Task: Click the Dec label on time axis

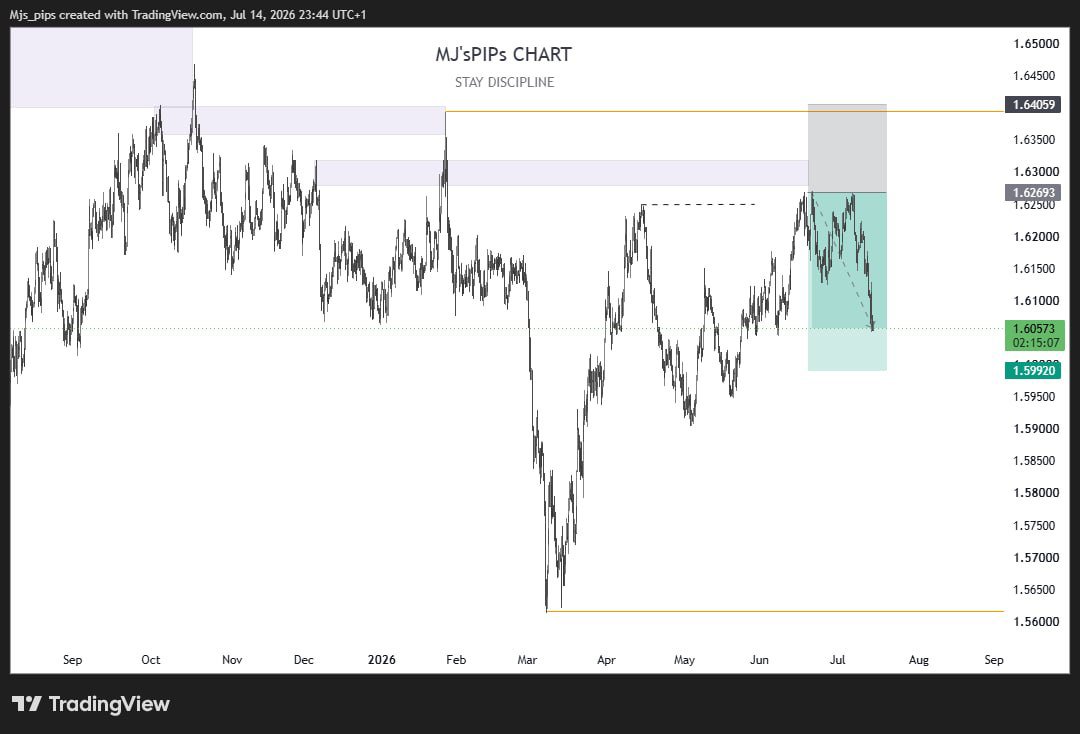Action: point(304,660)
